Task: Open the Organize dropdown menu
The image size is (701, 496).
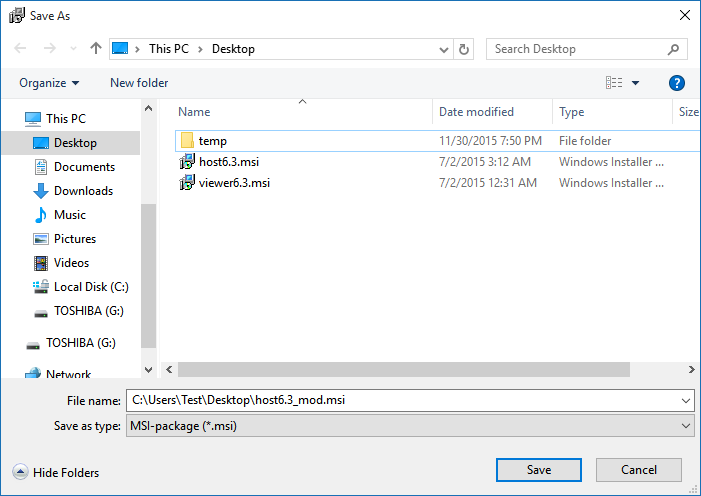Action: [49, 83]
